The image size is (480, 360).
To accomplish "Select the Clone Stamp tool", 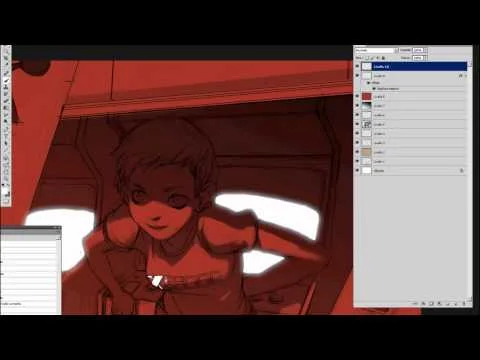I will 6,87.
